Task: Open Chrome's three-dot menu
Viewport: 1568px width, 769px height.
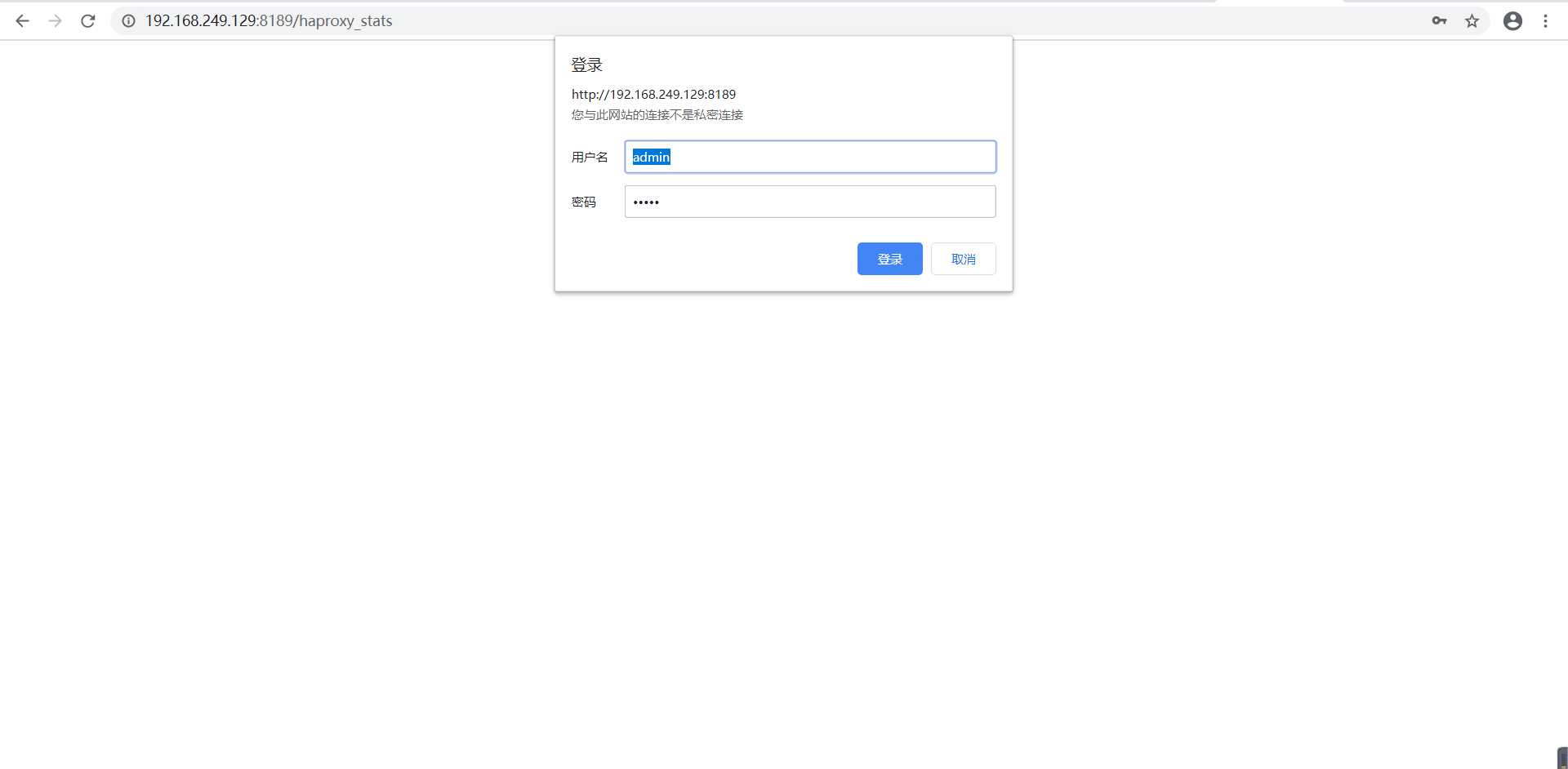Action: 1545,21
